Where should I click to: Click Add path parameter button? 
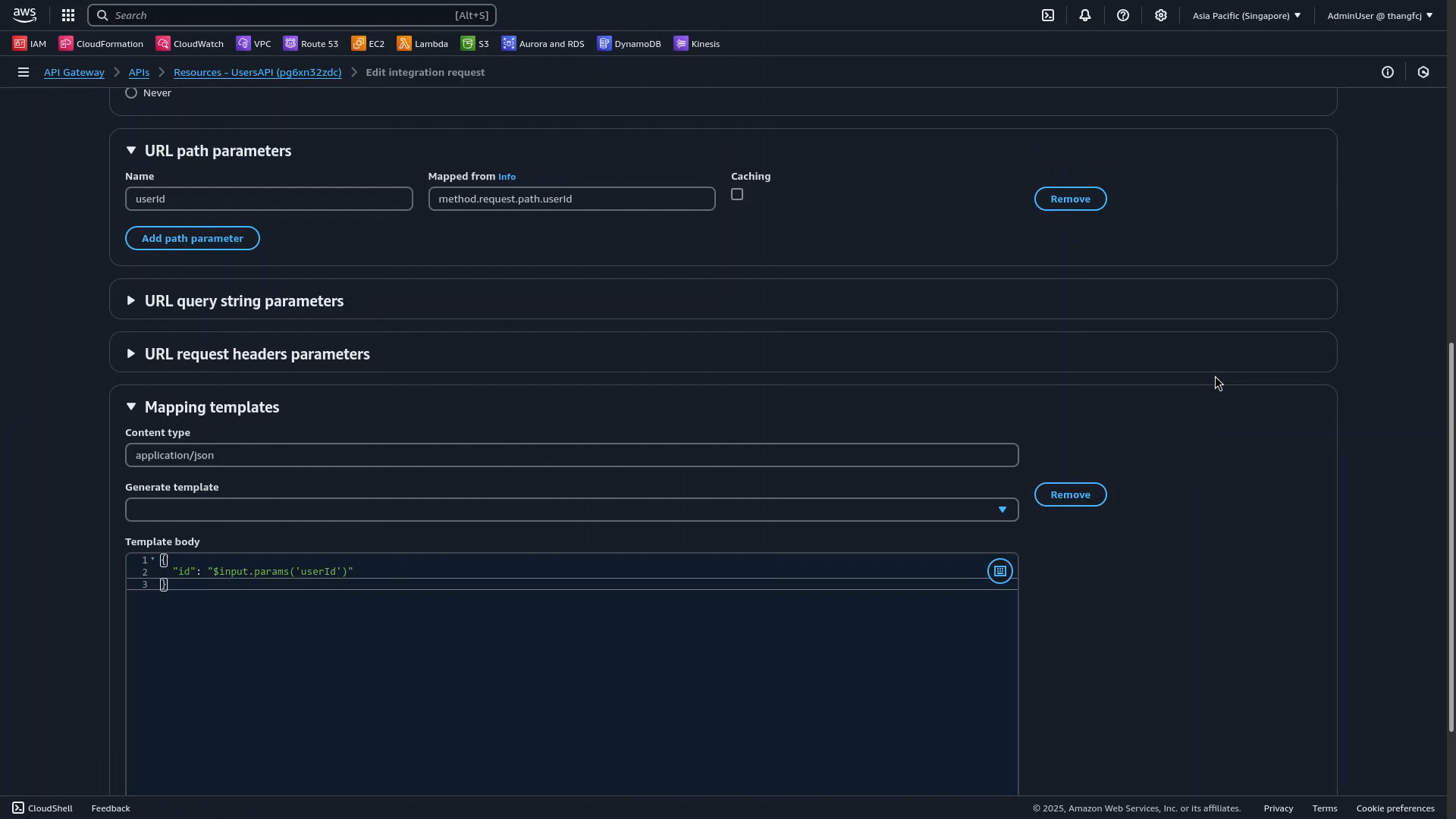tap(193, 238)
